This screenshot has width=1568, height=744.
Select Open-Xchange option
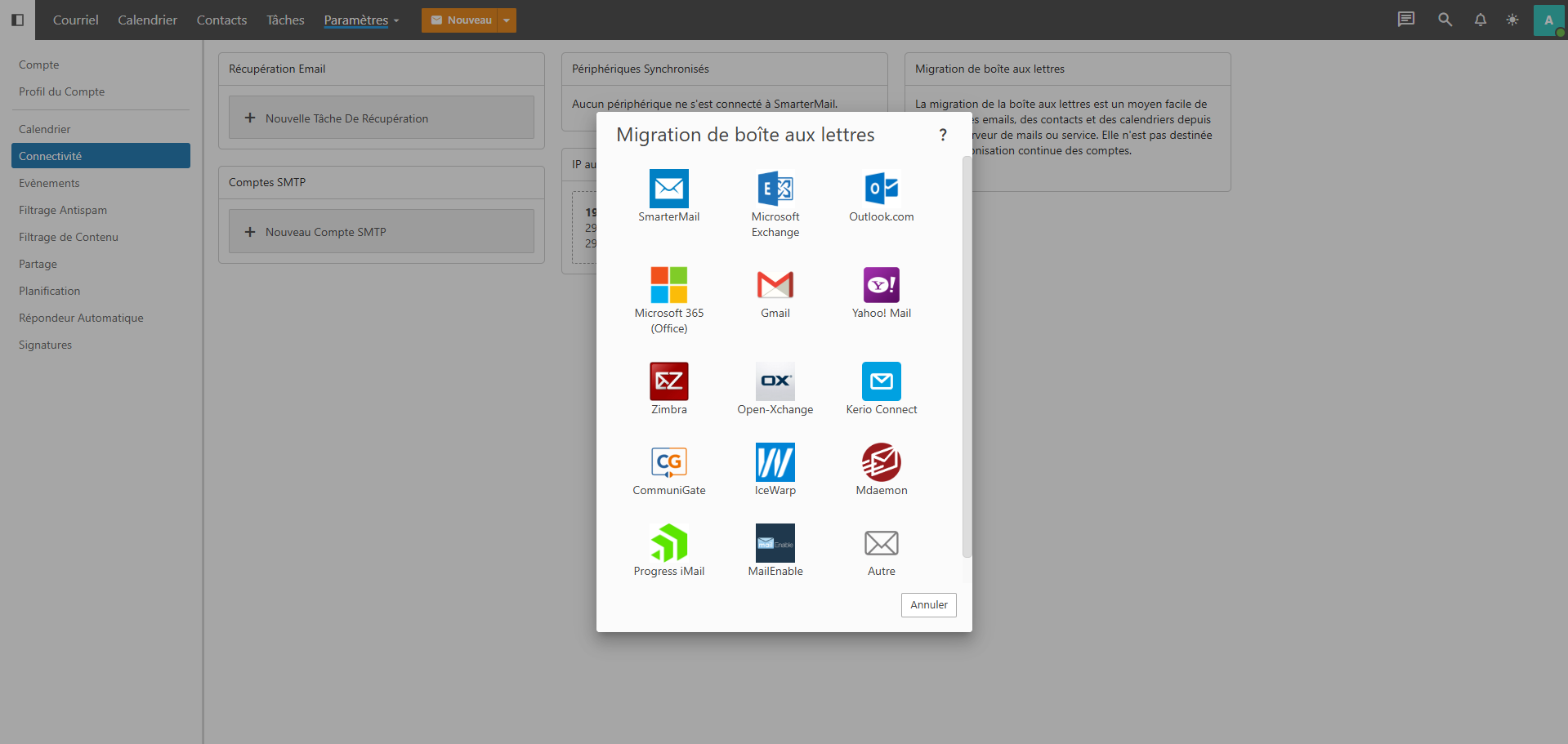click(775, 389)
